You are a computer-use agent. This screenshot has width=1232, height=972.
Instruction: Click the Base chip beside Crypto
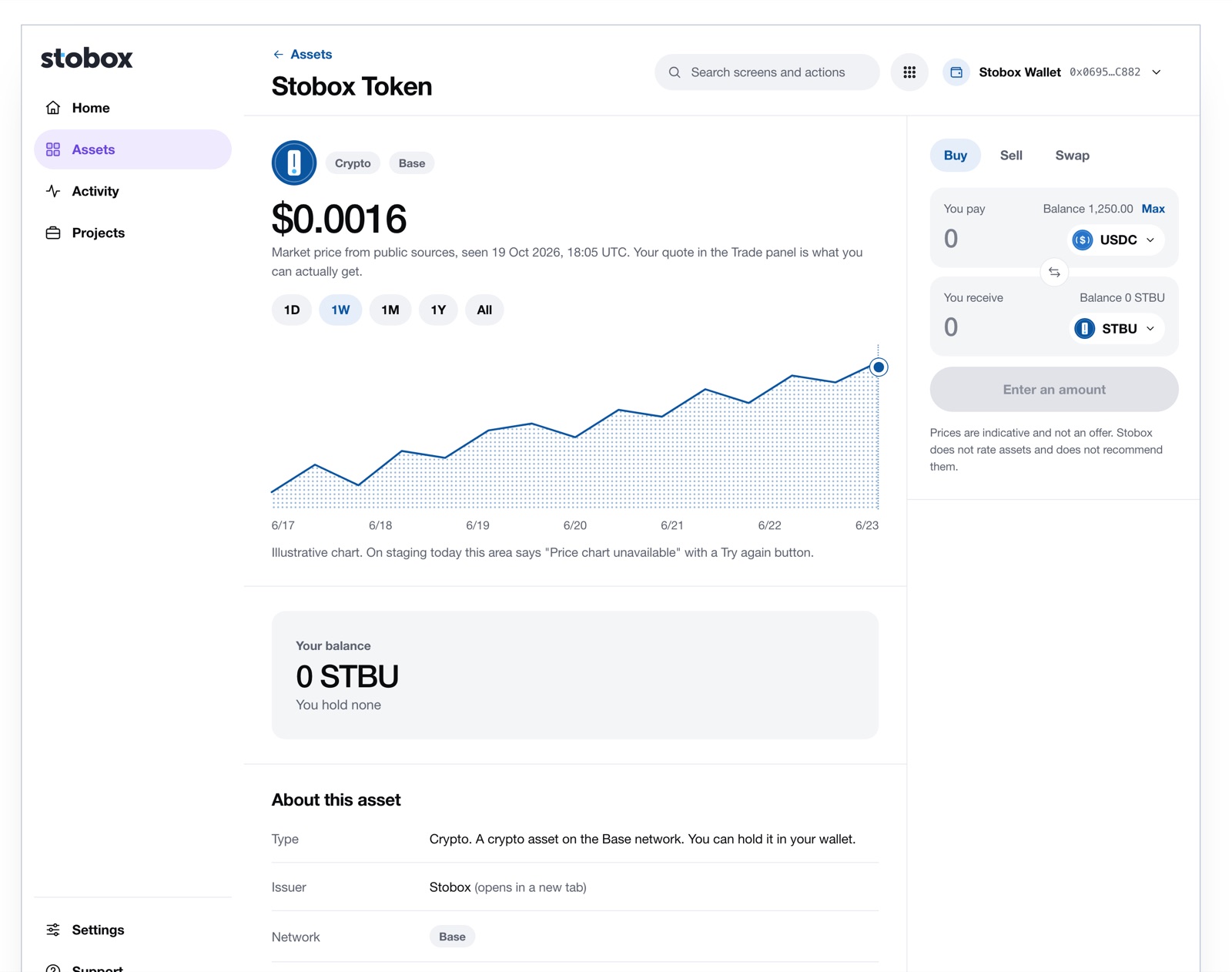(412, 163)
